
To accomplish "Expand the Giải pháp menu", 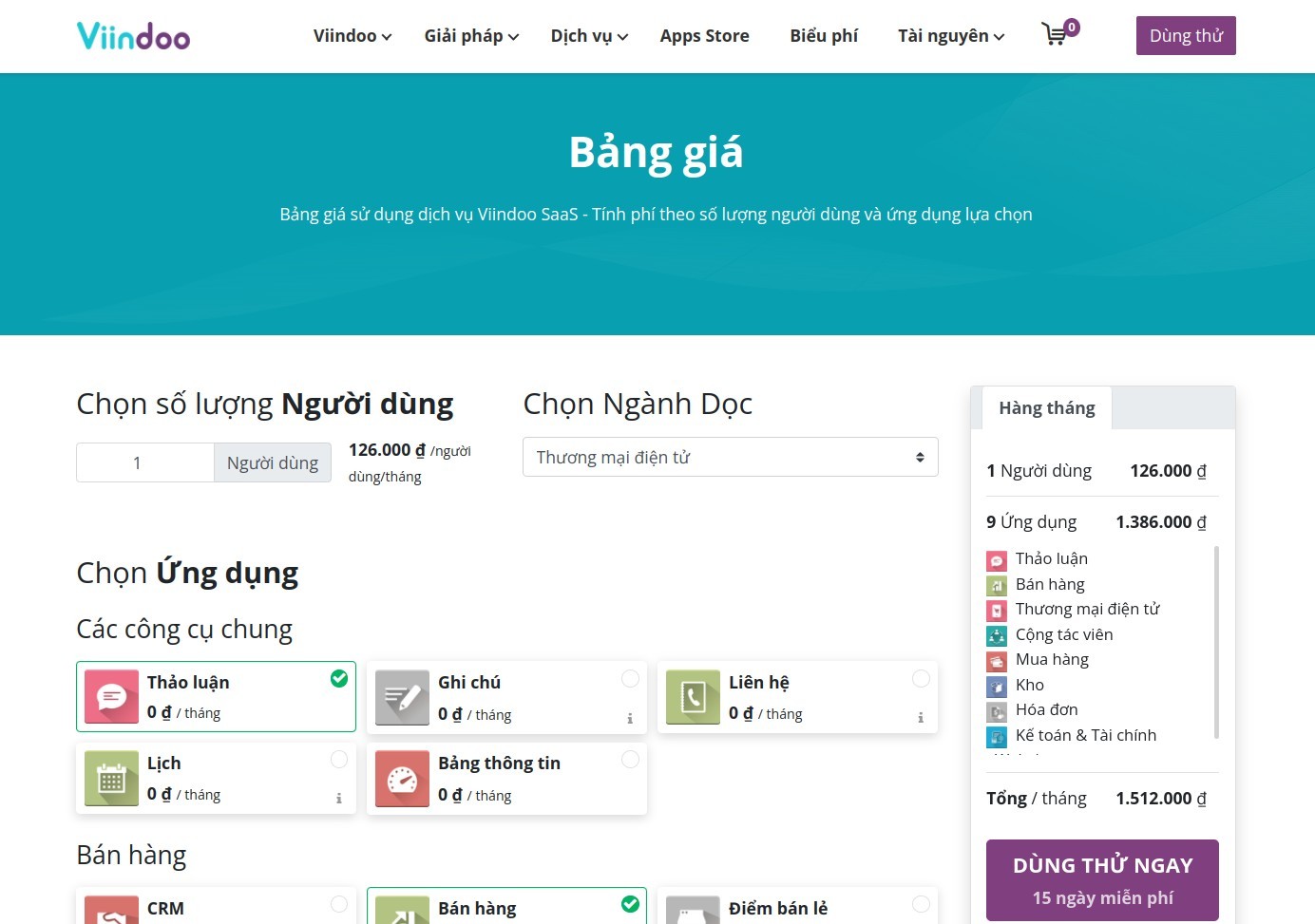I will pyautogui.click(x=471, y=36).
